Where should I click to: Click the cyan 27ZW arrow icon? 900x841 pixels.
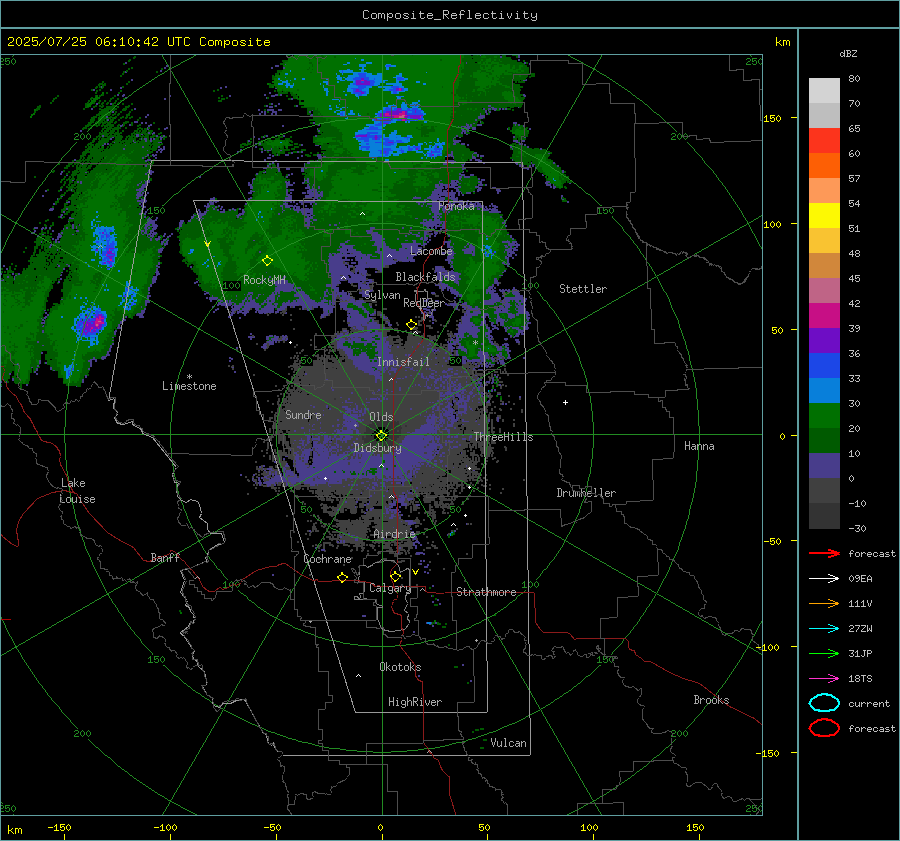click(824, 629)
